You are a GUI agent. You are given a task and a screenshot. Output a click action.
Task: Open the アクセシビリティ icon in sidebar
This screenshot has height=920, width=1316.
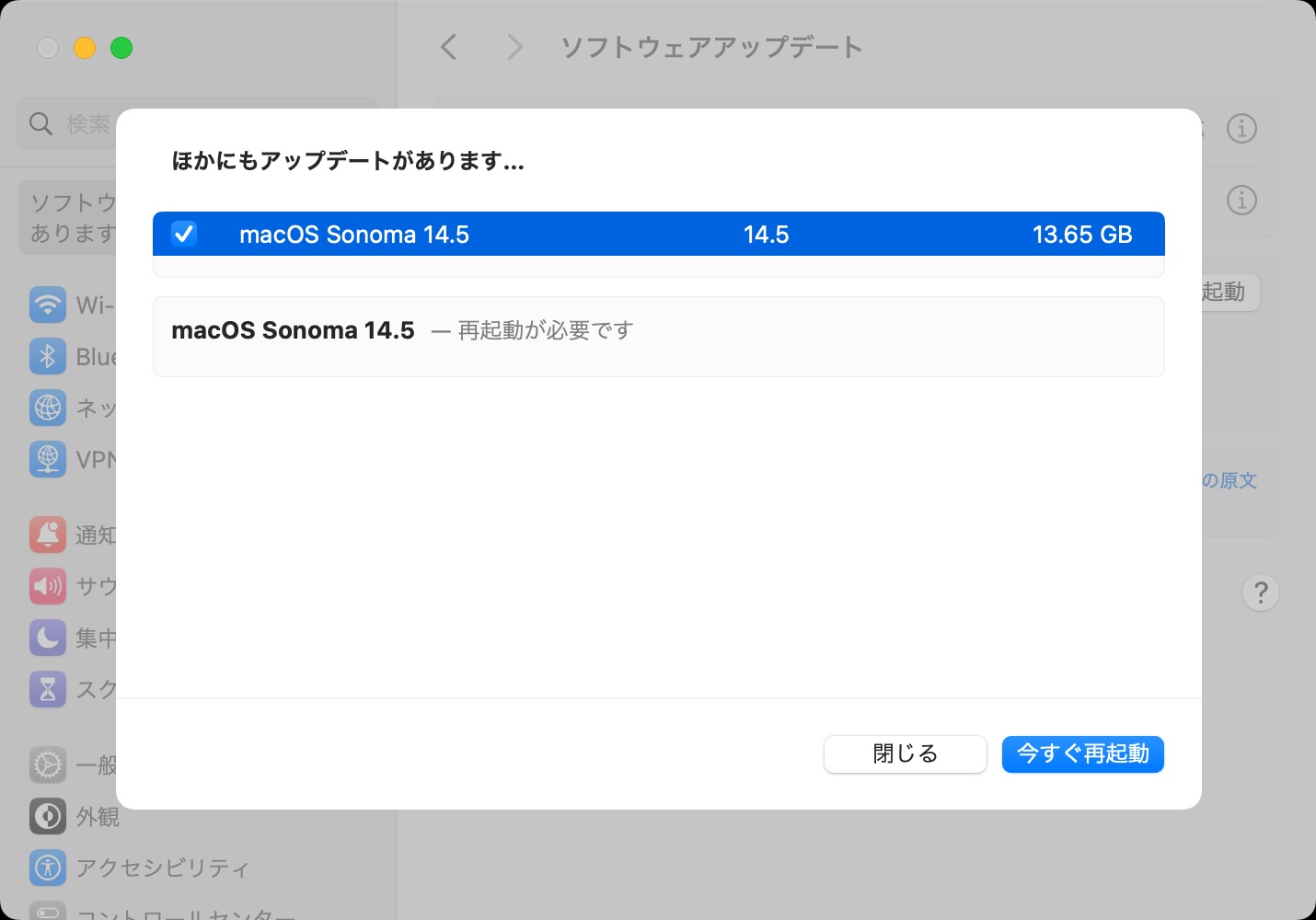coord(48,868)
